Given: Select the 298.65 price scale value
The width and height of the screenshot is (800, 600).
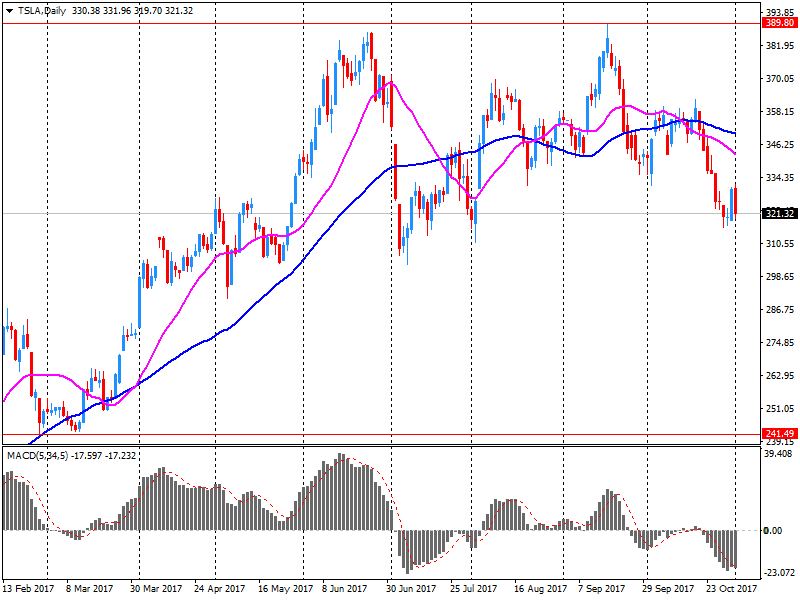Looking at the screenshot, I should click(x=780, y=276).
